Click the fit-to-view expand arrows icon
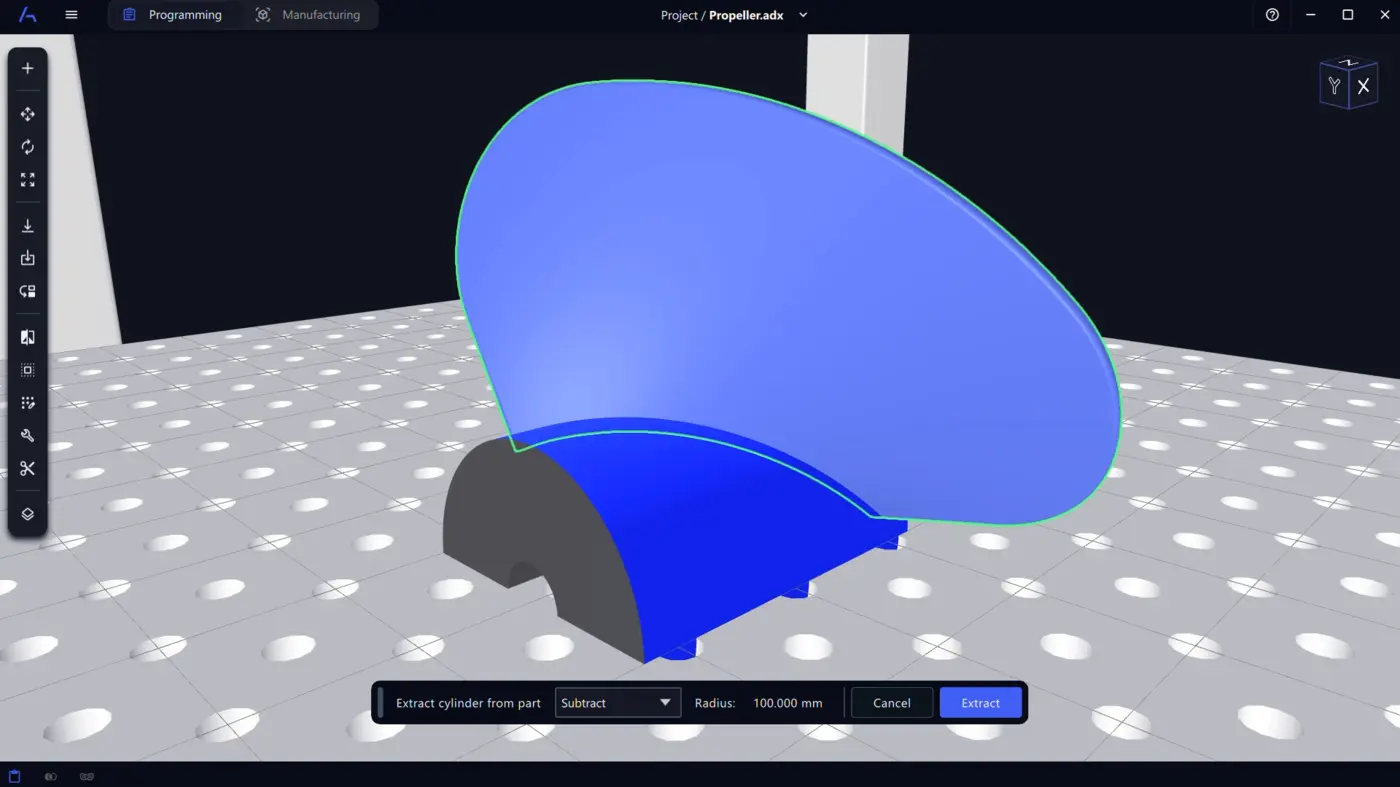 (28, 180)
